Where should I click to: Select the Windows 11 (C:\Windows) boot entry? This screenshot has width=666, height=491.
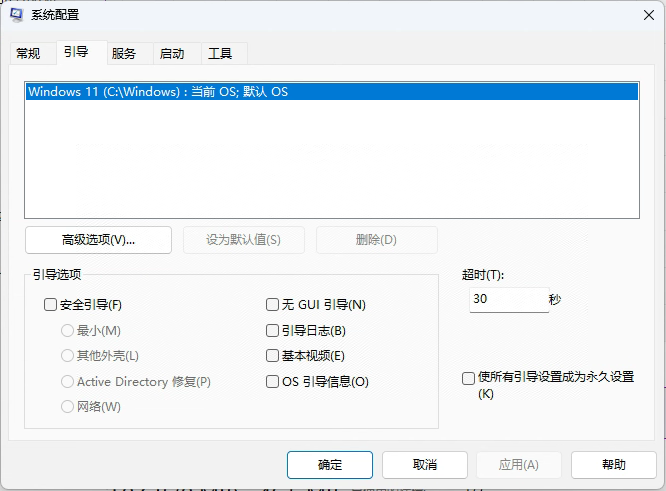point(332,92)
